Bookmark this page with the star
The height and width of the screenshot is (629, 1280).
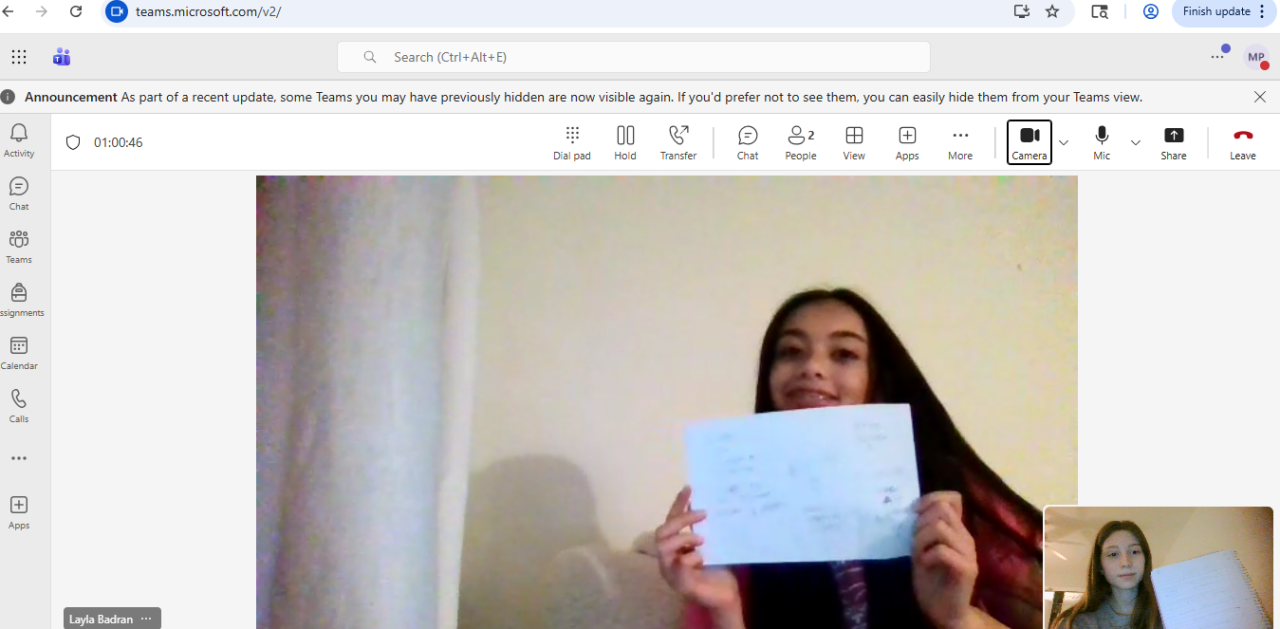(x=1052, y=11)
